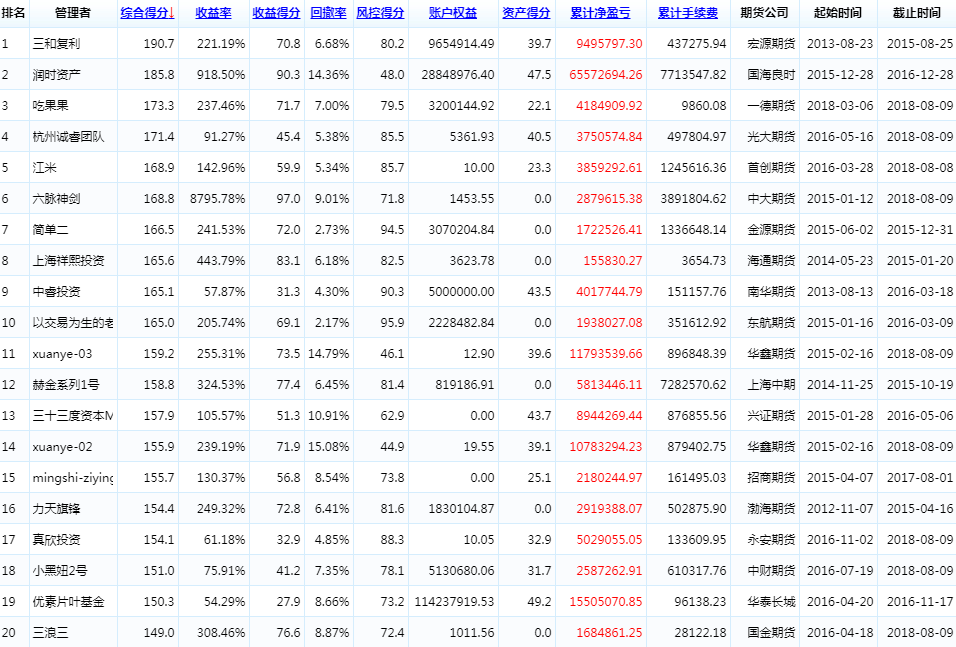
Task: Click net profit value 15505070.85
Action: click(x=605, y=602)
